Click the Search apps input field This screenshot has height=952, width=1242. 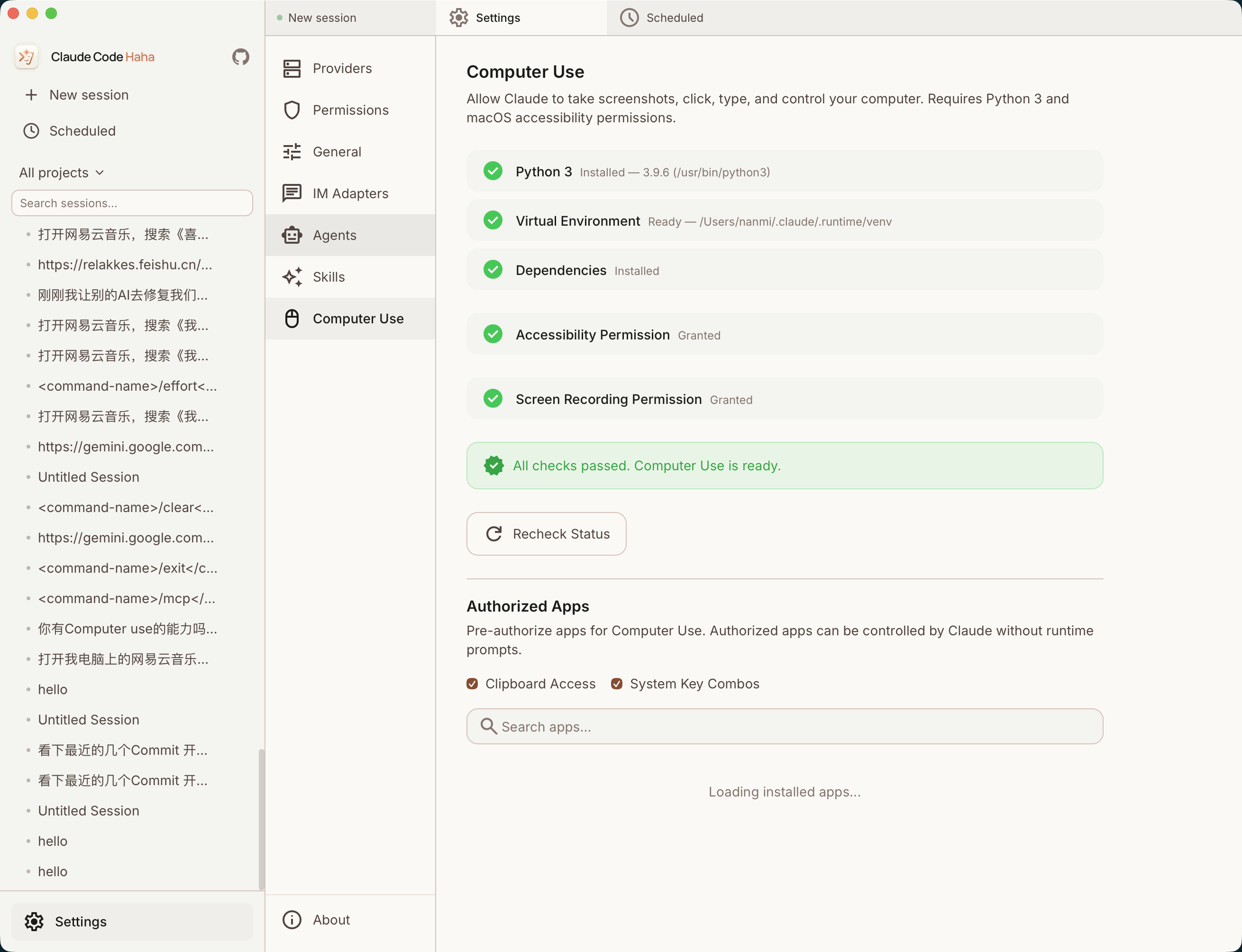(x=784, y=726)
